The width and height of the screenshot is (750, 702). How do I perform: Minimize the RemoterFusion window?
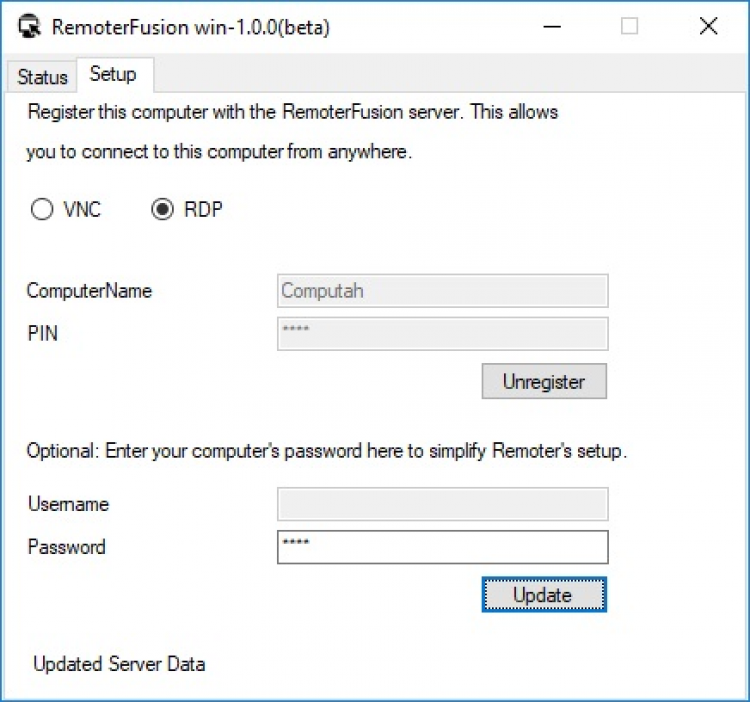click(x=550, y=27)
